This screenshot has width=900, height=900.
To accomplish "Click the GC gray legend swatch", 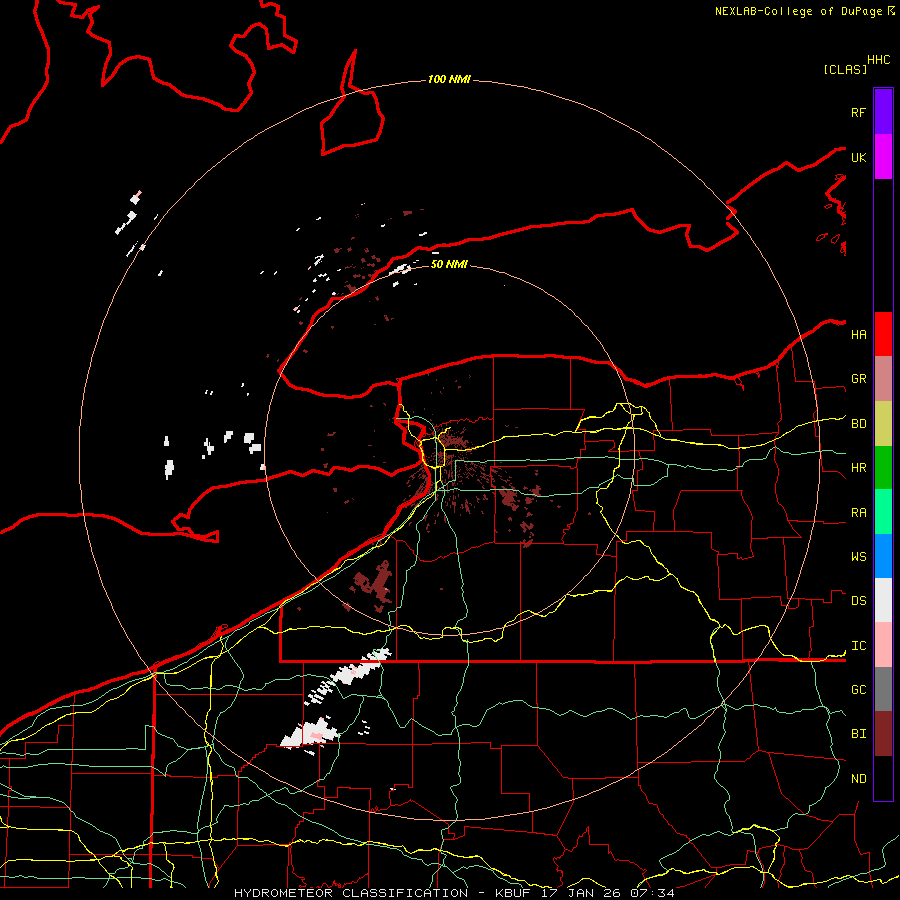I will click(883, 689).
